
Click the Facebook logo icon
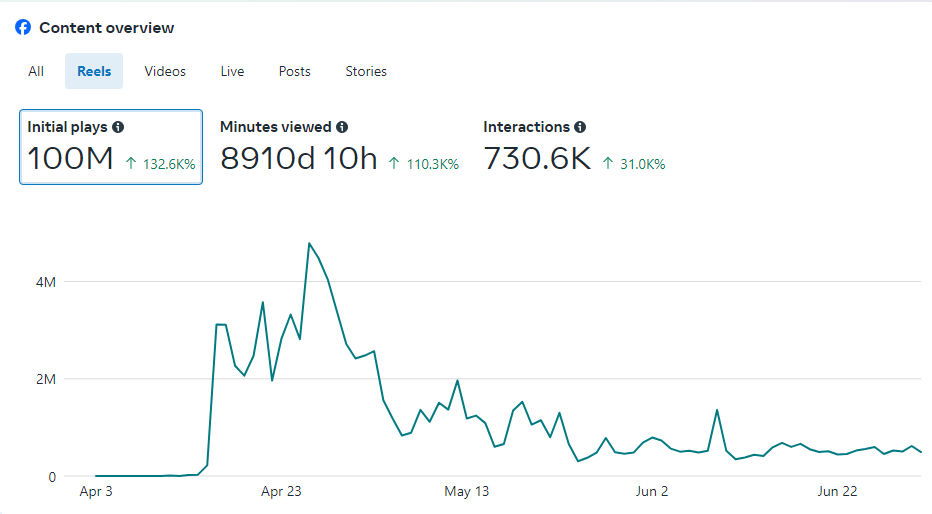[23, 28]
